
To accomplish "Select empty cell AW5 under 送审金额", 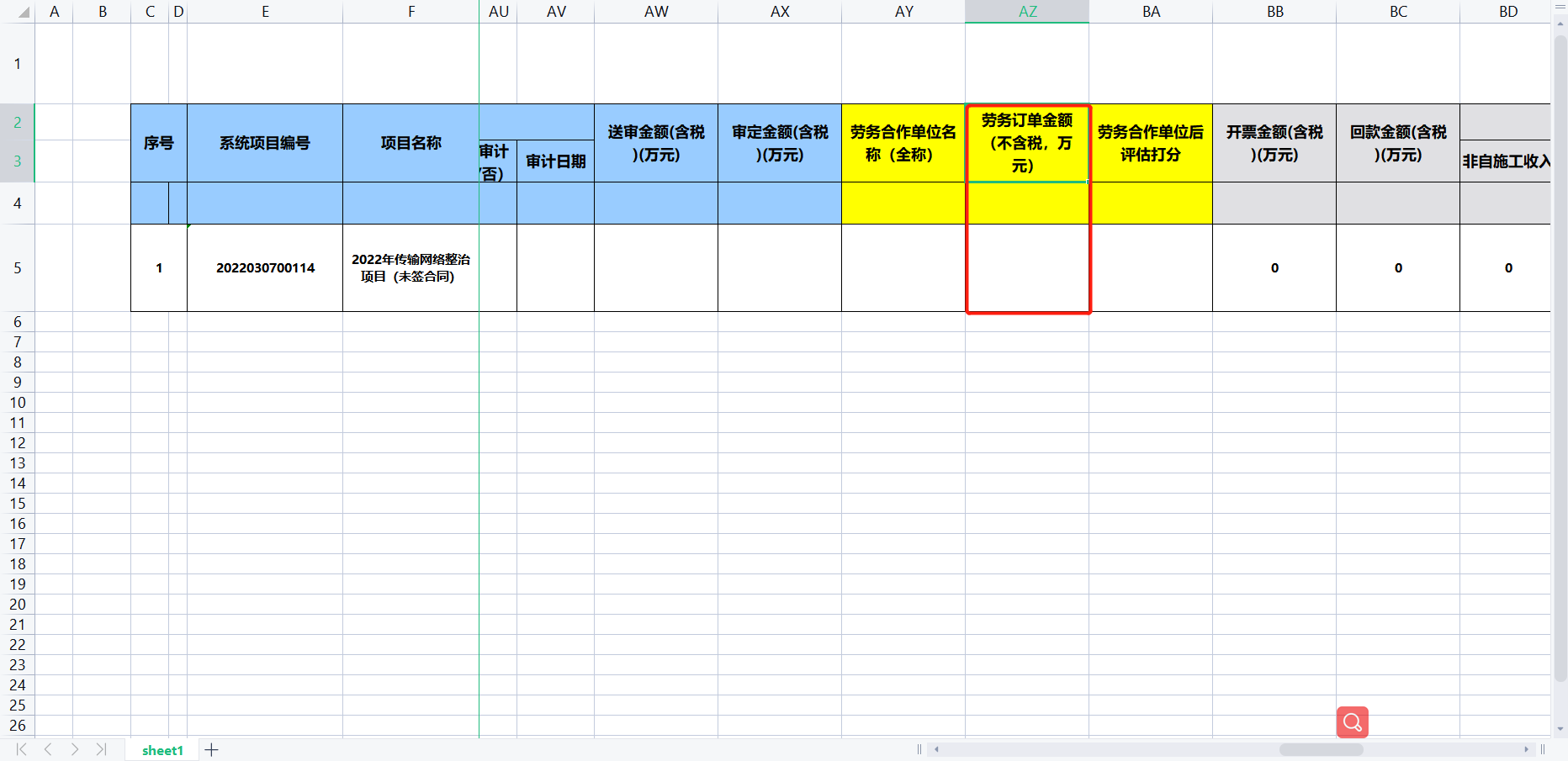I will tap(656, 268).
